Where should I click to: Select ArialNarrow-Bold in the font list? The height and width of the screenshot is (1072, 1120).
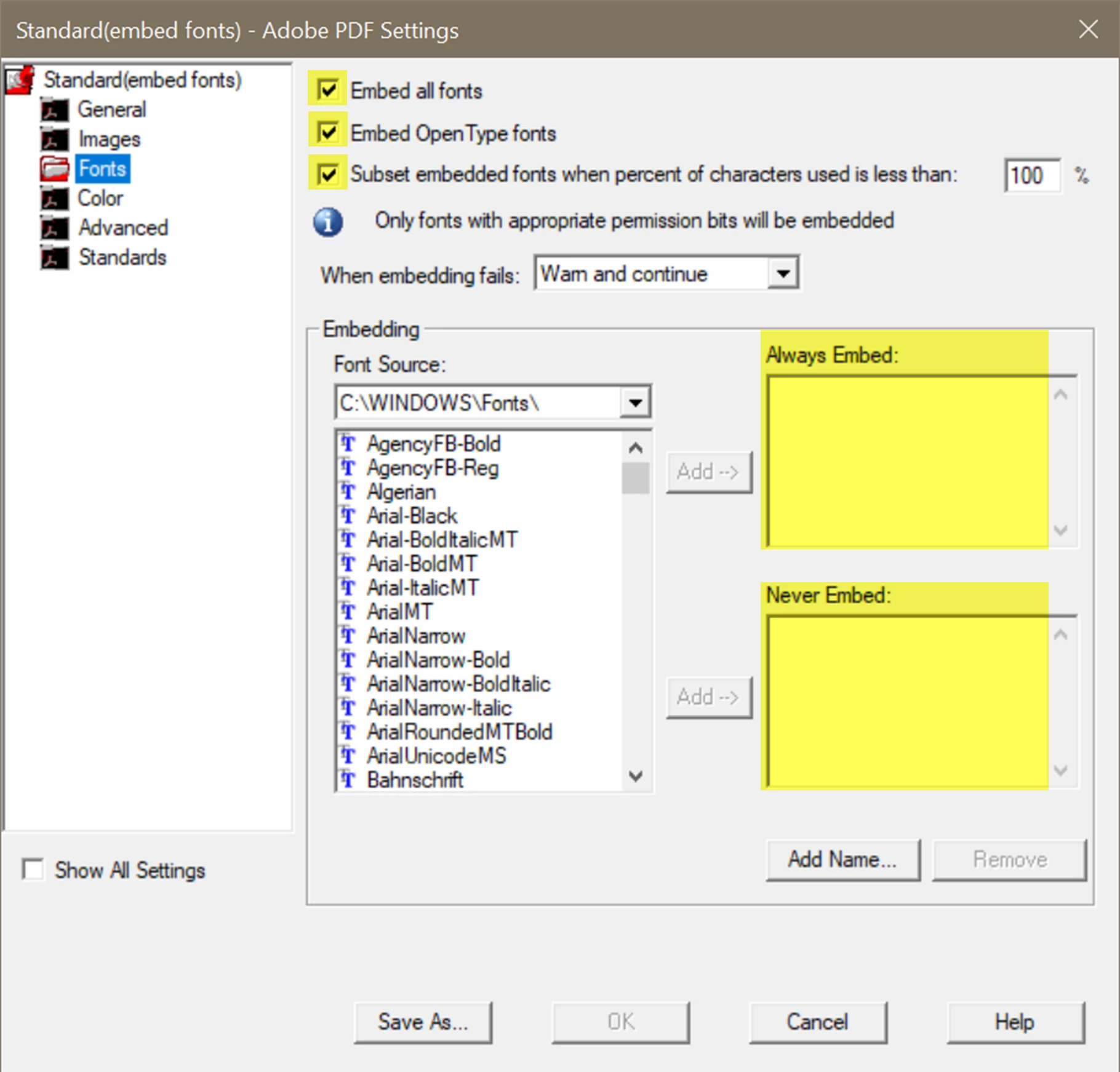[x=438, y=660]
